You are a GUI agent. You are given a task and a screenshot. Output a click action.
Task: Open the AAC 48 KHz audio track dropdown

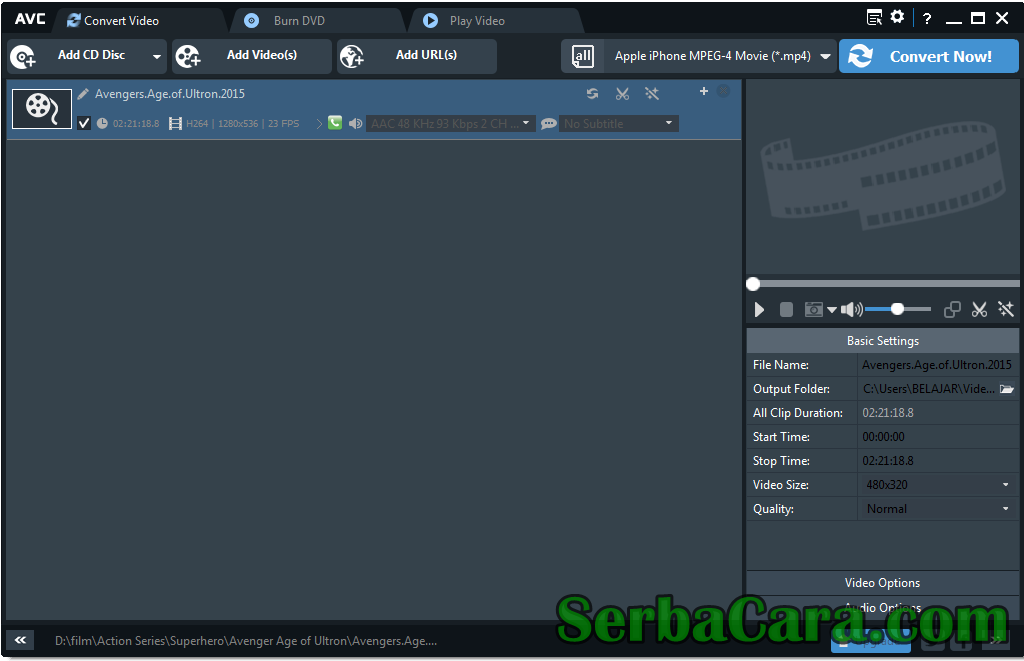(x=451, y=123)
